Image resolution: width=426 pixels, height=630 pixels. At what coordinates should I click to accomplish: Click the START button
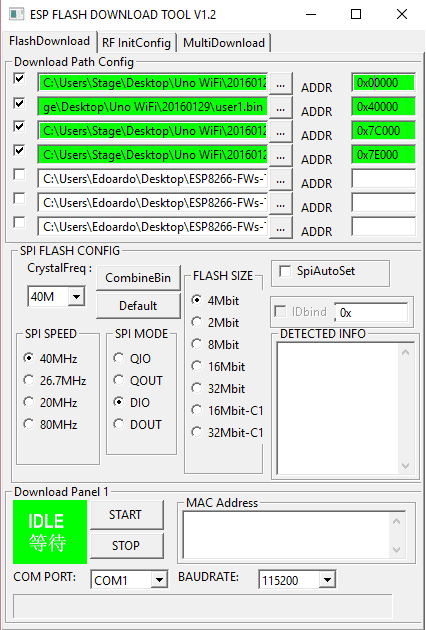[126, 515]
